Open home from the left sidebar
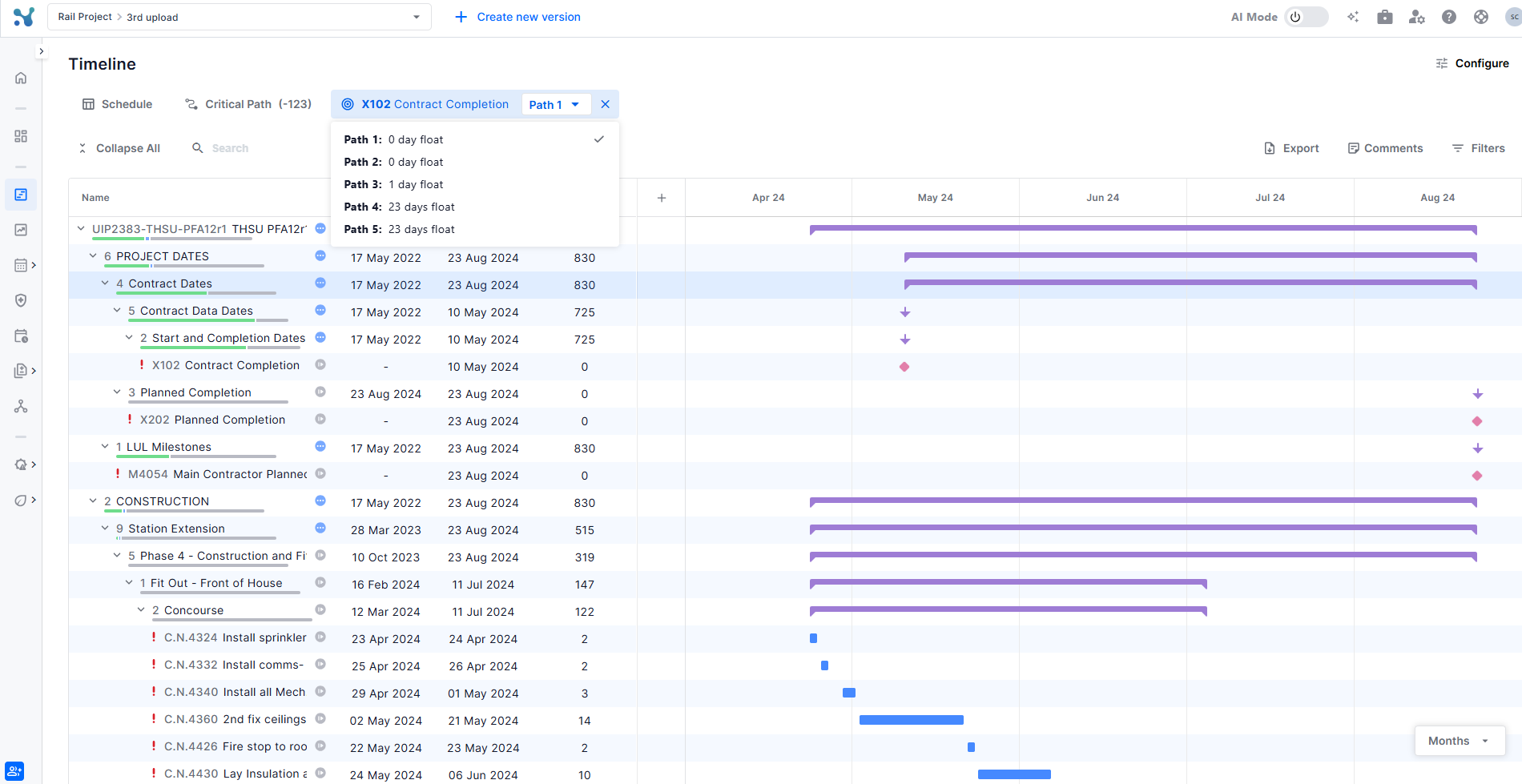Image resolution: width=1522 pixels, height=784 pixels. [21, 78]
